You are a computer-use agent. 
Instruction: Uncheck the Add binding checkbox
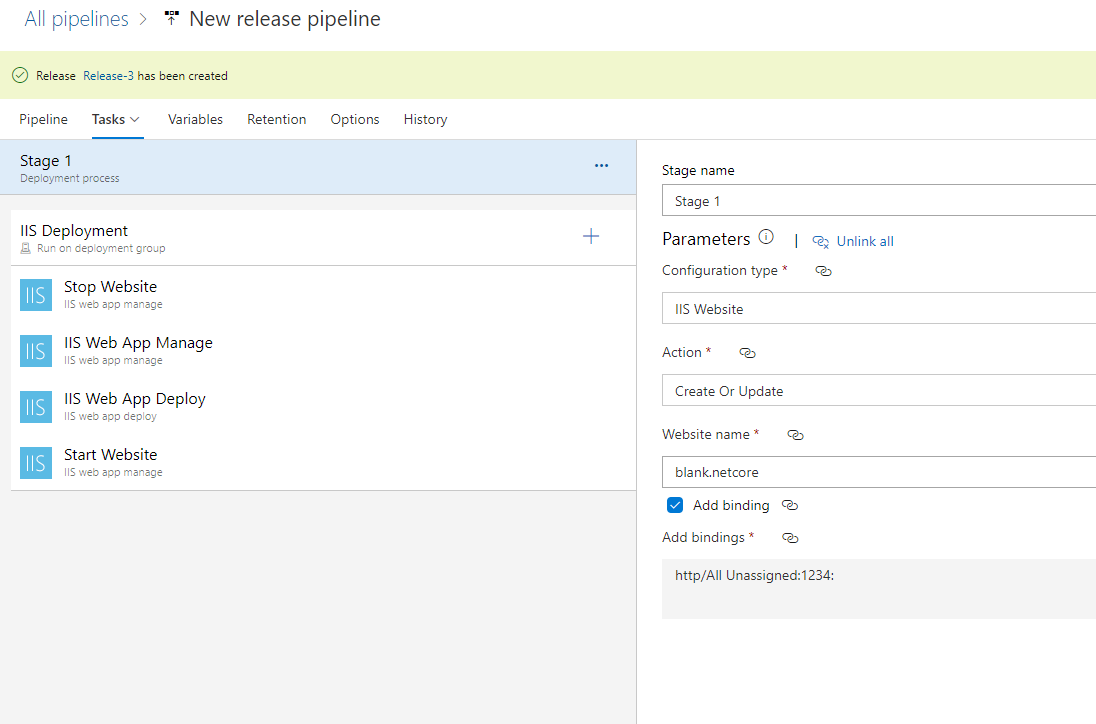pyautogui.click(x=675, y=505)
